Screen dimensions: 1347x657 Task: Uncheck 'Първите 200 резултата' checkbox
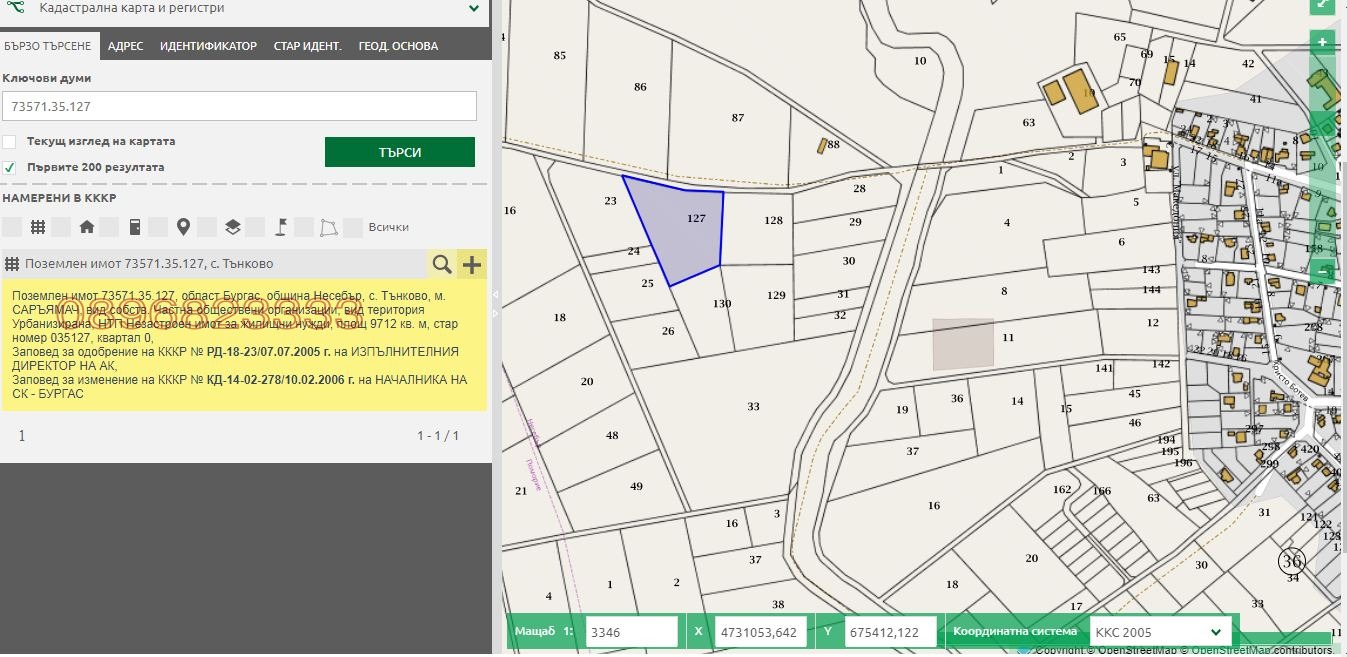(x=9, y=167)
